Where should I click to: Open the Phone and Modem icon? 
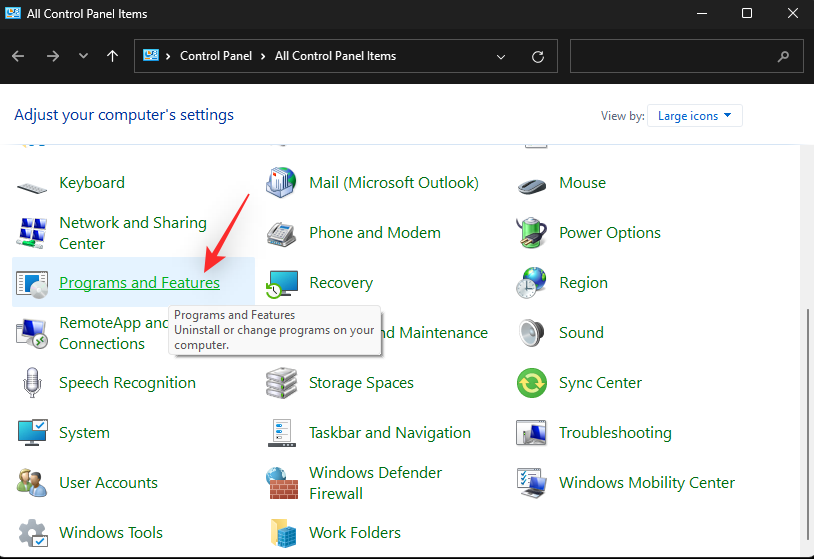(282, 233)
